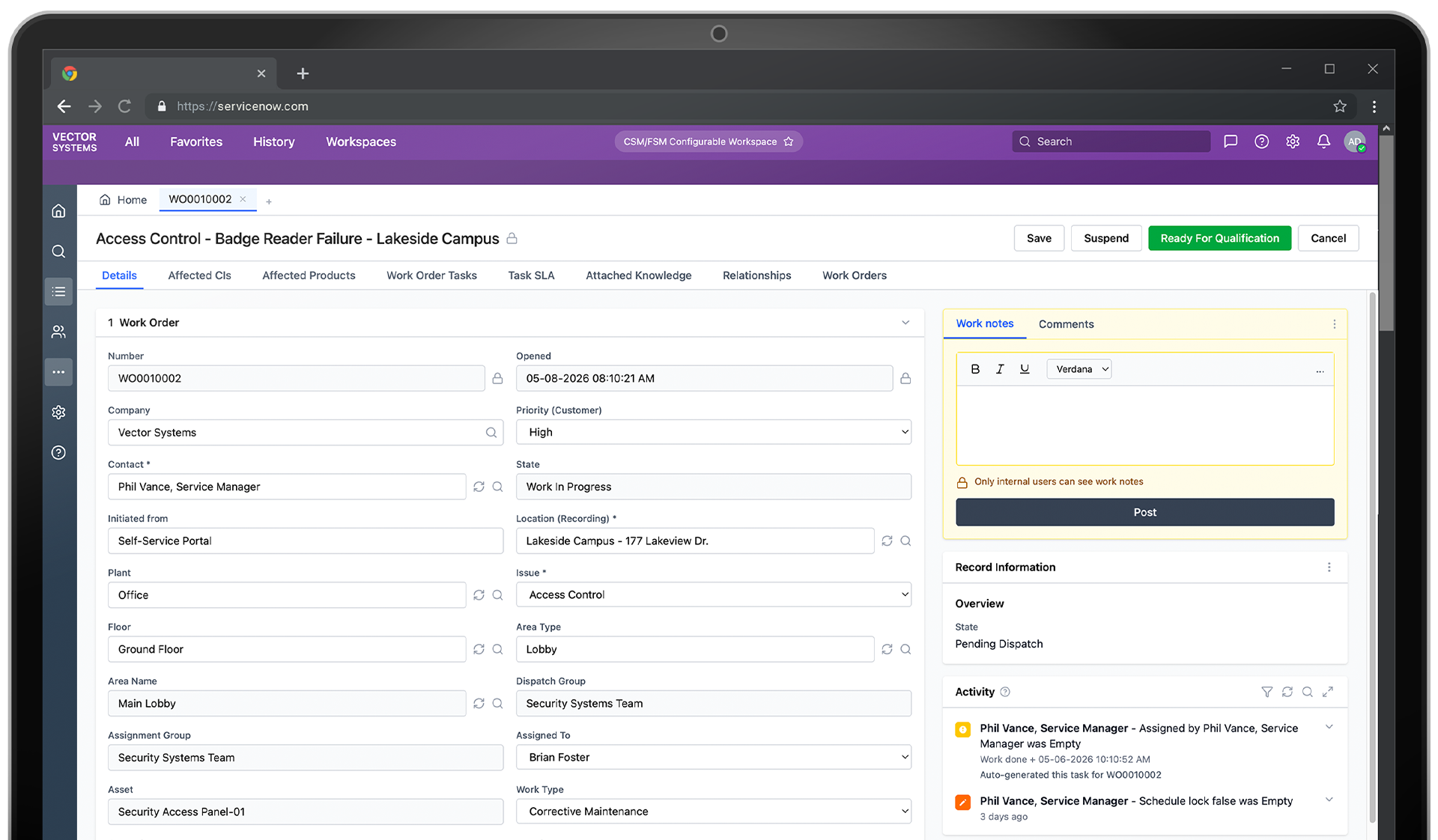Refresh the Activity stream

1287,692
